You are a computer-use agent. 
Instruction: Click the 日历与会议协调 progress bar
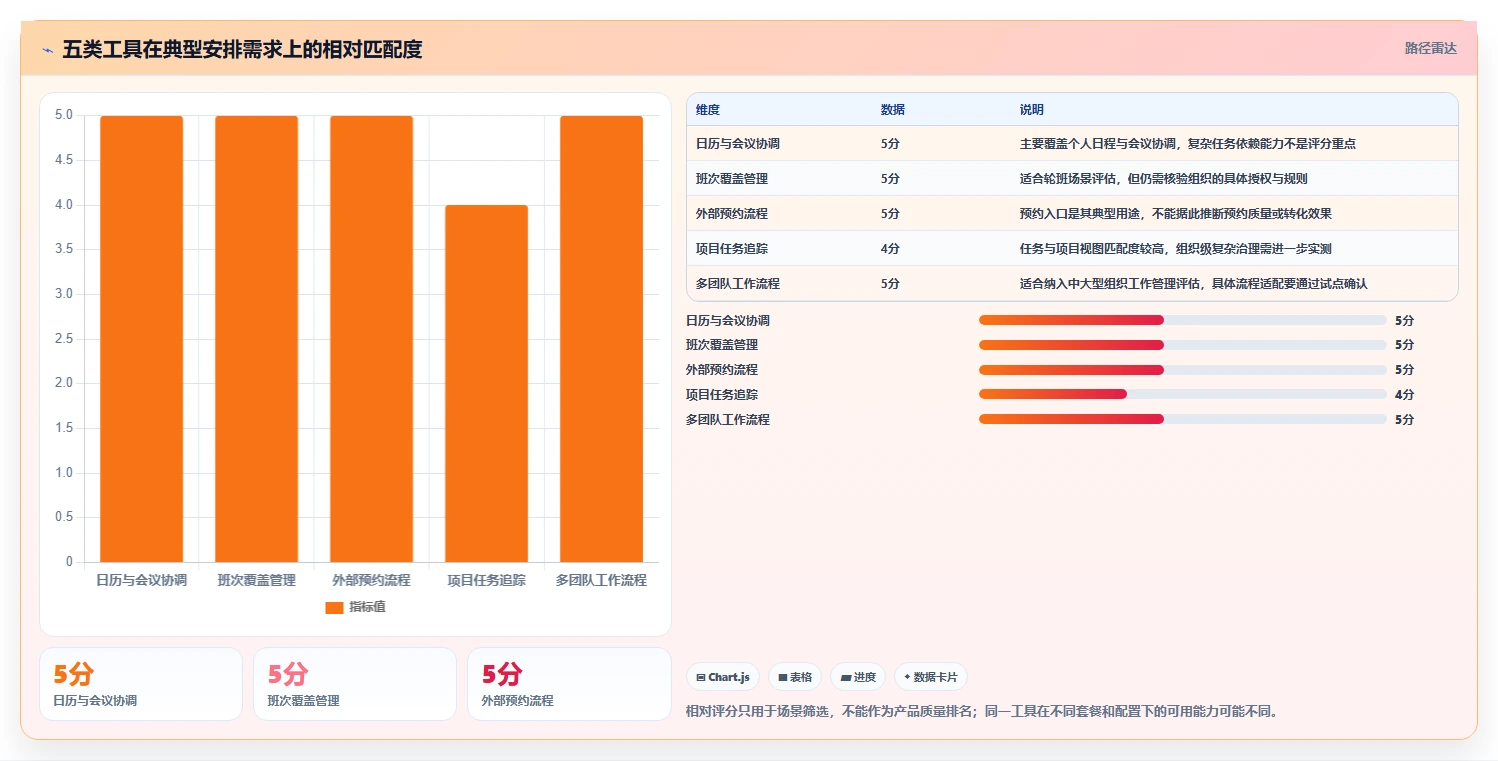[x=1183, y=320]
